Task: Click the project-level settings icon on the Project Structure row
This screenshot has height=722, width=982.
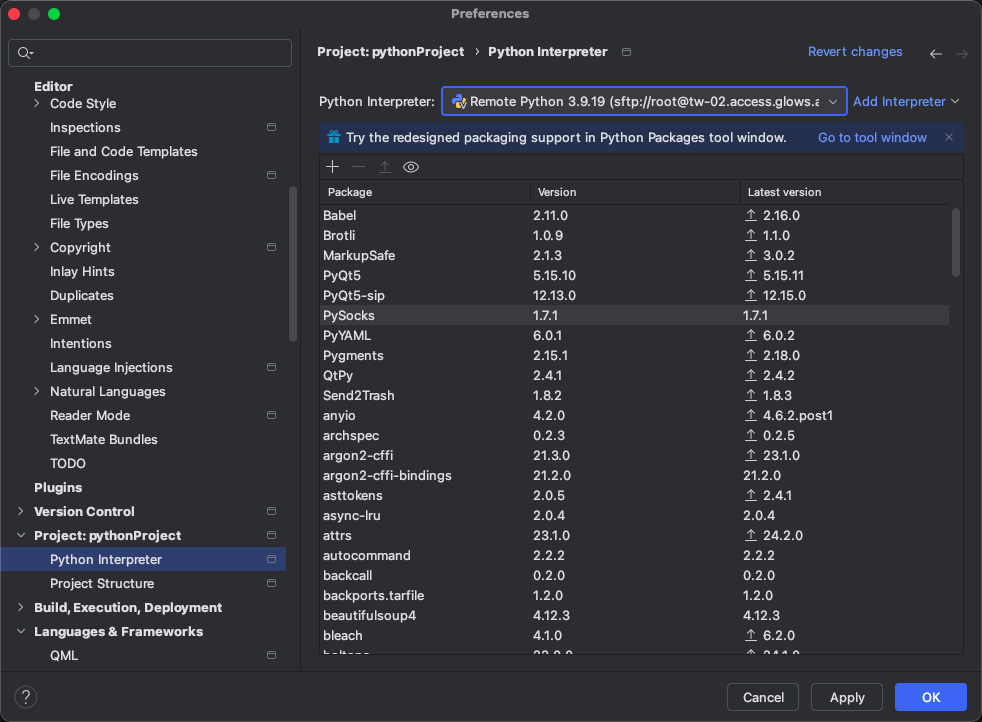Action: [x=271, y=583]
